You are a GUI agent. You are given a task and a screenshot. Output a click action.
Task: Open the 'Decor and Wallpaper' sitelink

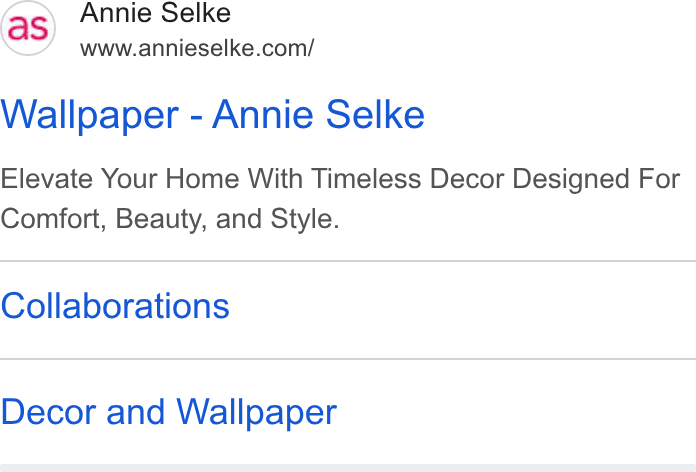(x=169, y=413)
